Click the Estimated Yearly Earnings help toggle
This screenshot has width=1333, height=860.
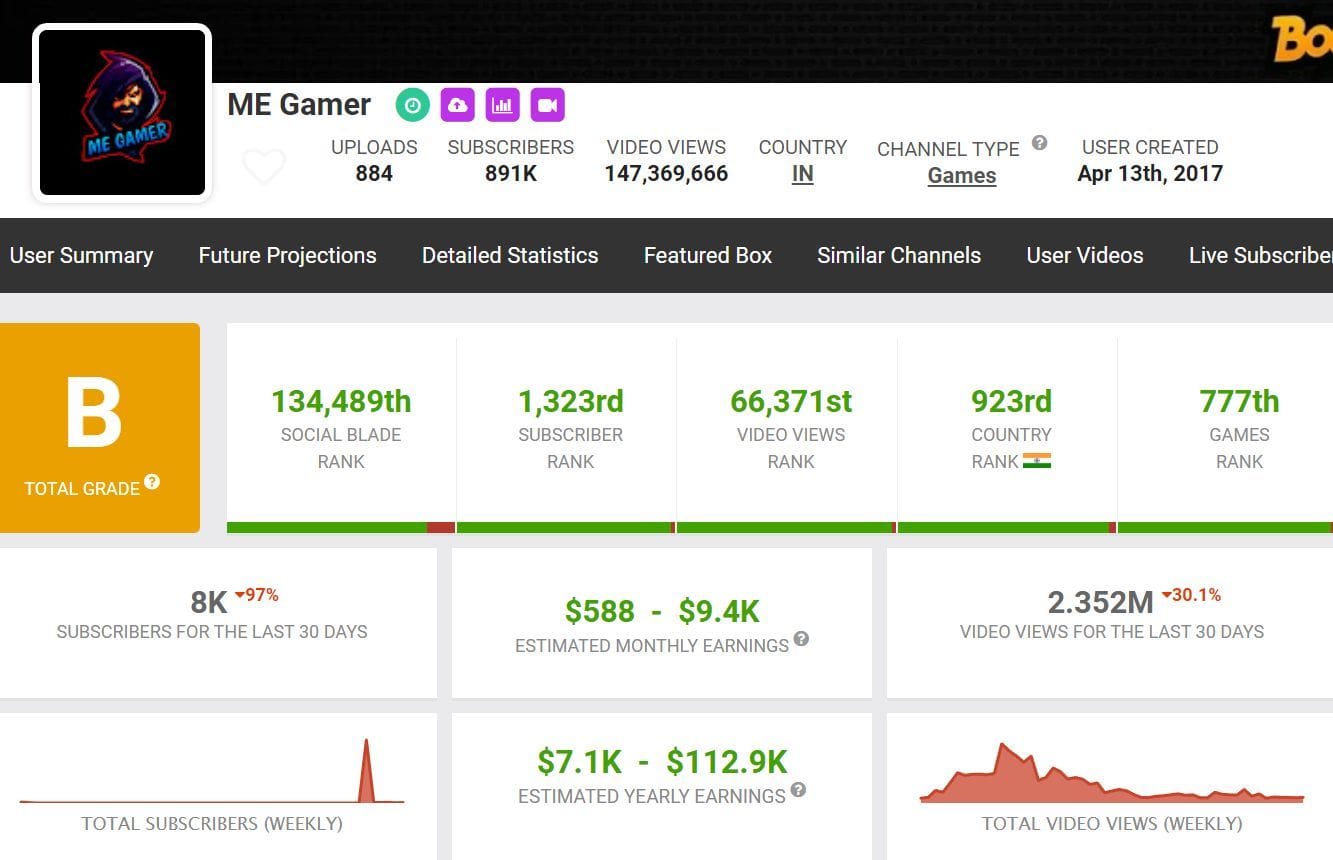coord(797,791)
